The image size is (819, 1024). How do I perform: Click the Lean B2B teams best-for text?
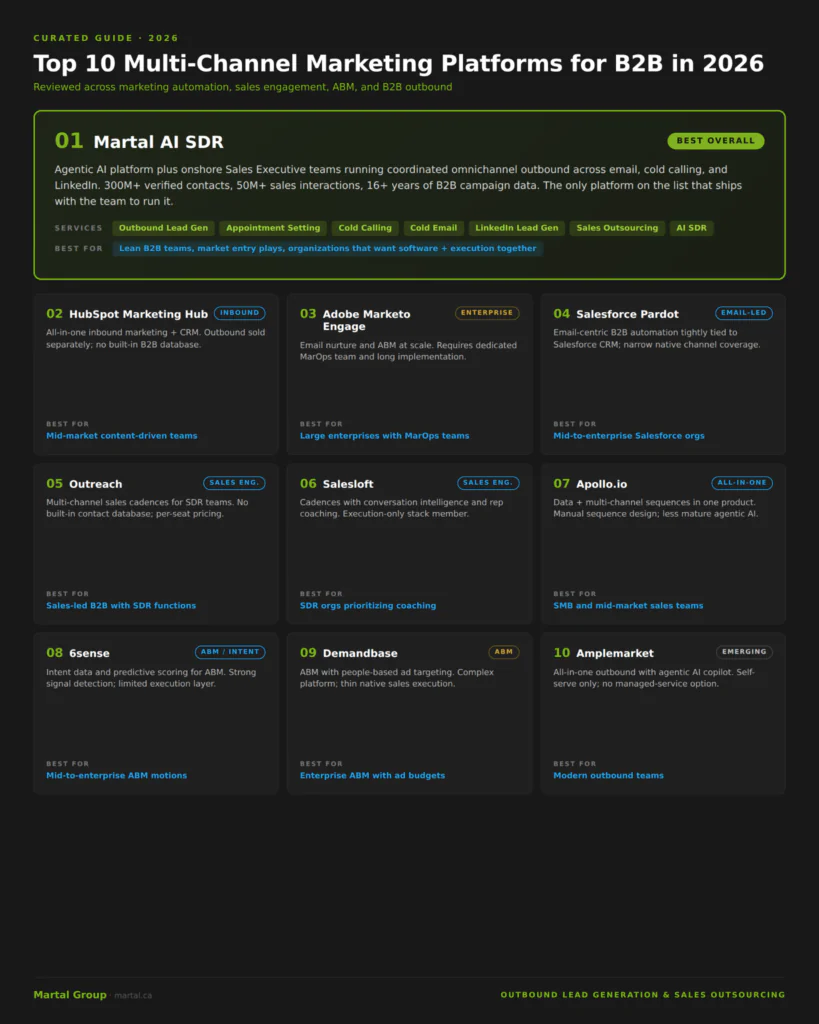(x=327, y=248)
